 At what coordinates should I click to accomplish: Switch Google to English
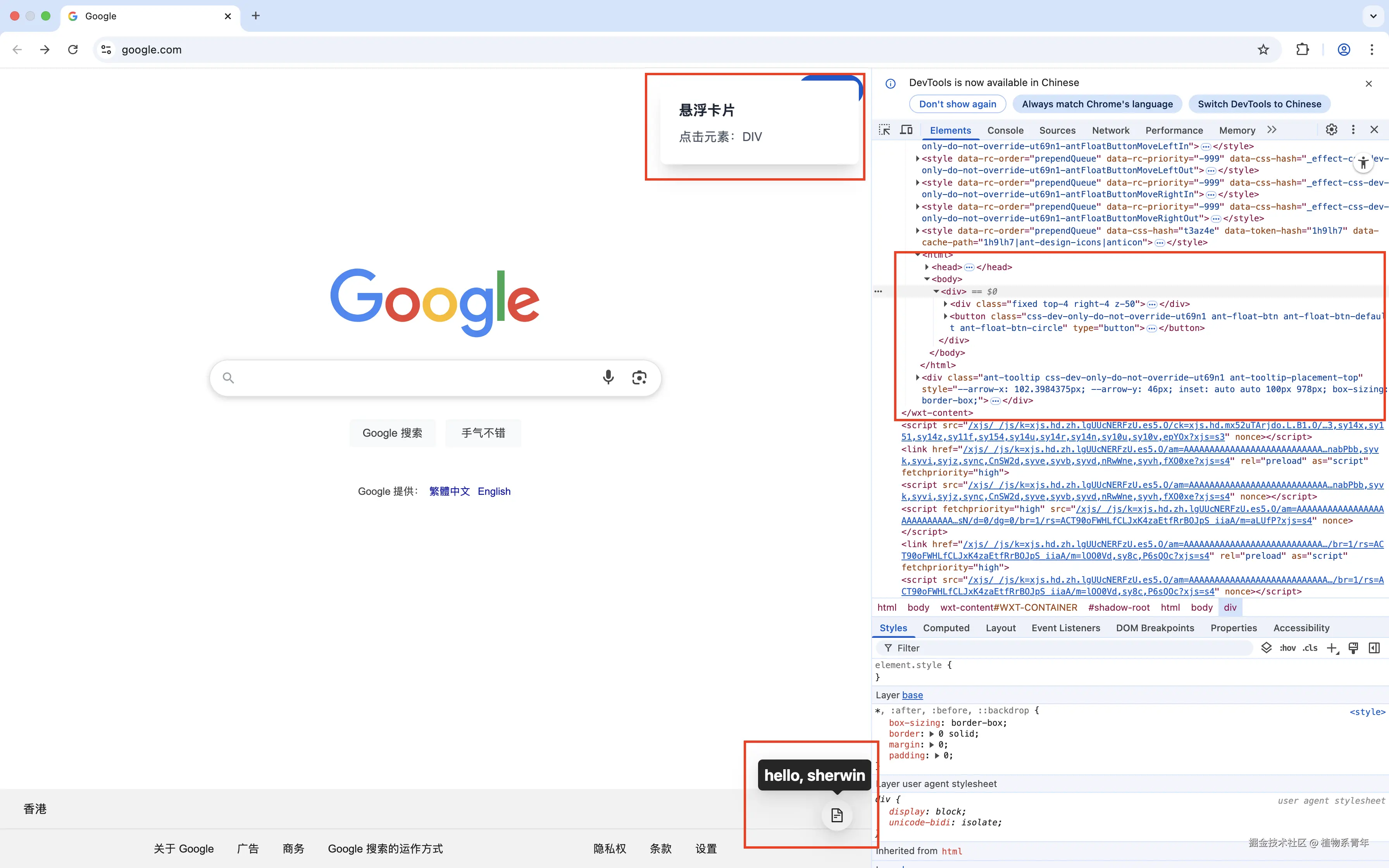[x=494, y=491]
